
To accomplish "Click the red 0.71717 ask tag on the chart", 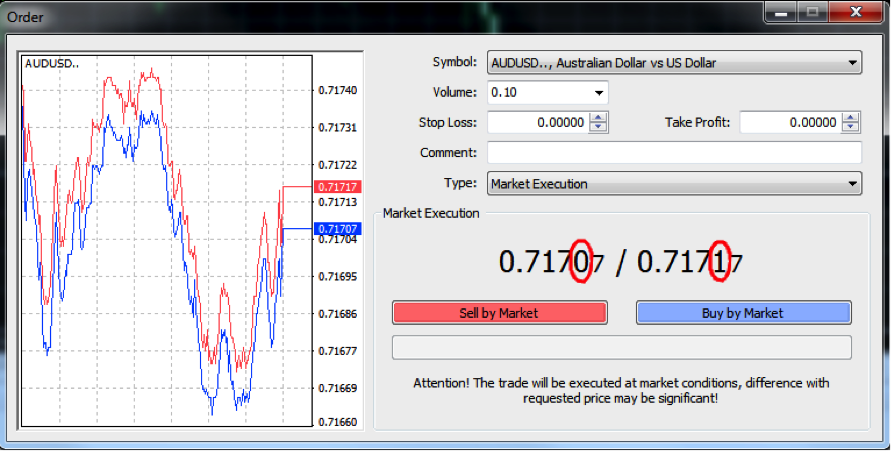I will coord(336,187).
